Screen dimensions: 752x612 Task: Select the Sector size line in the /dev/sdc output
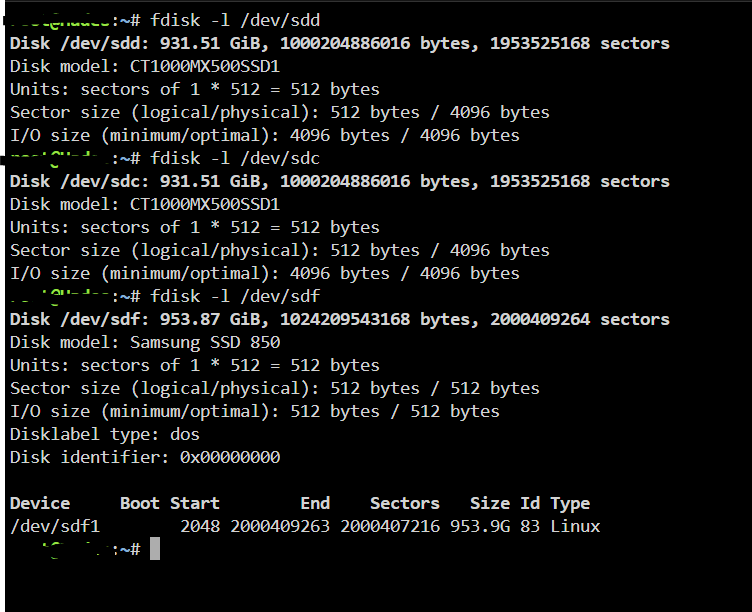click(280, 250)
